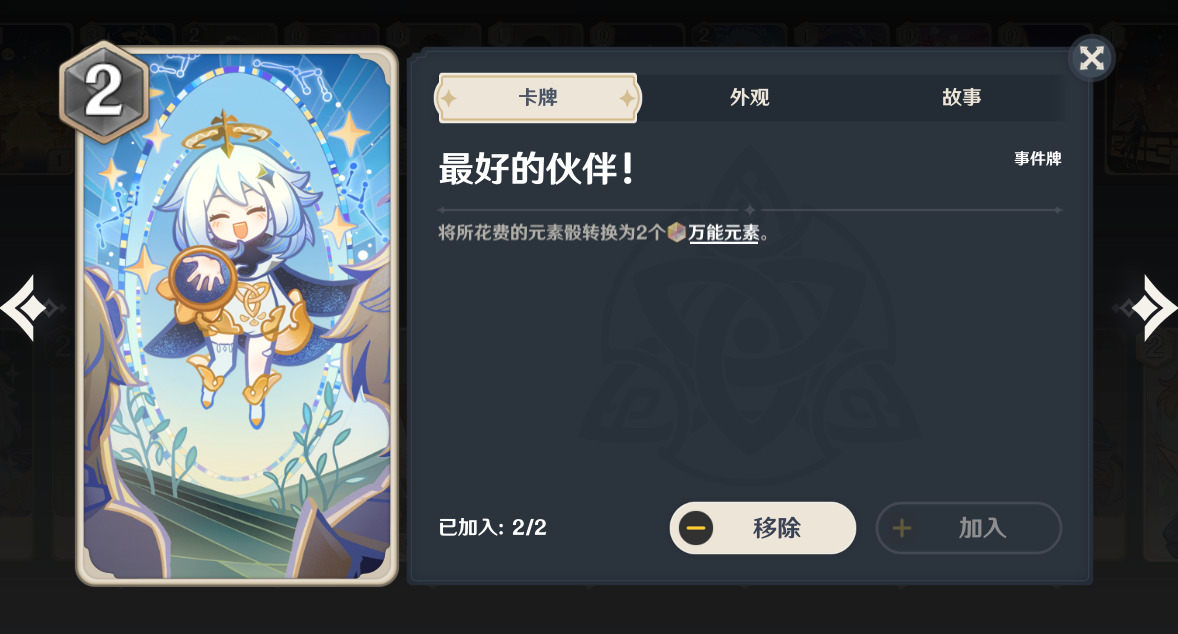This screenshot has width=1178, height=634.
Task: Click Paimon's golden crown halo on card
Action: (x=225, y=135)
